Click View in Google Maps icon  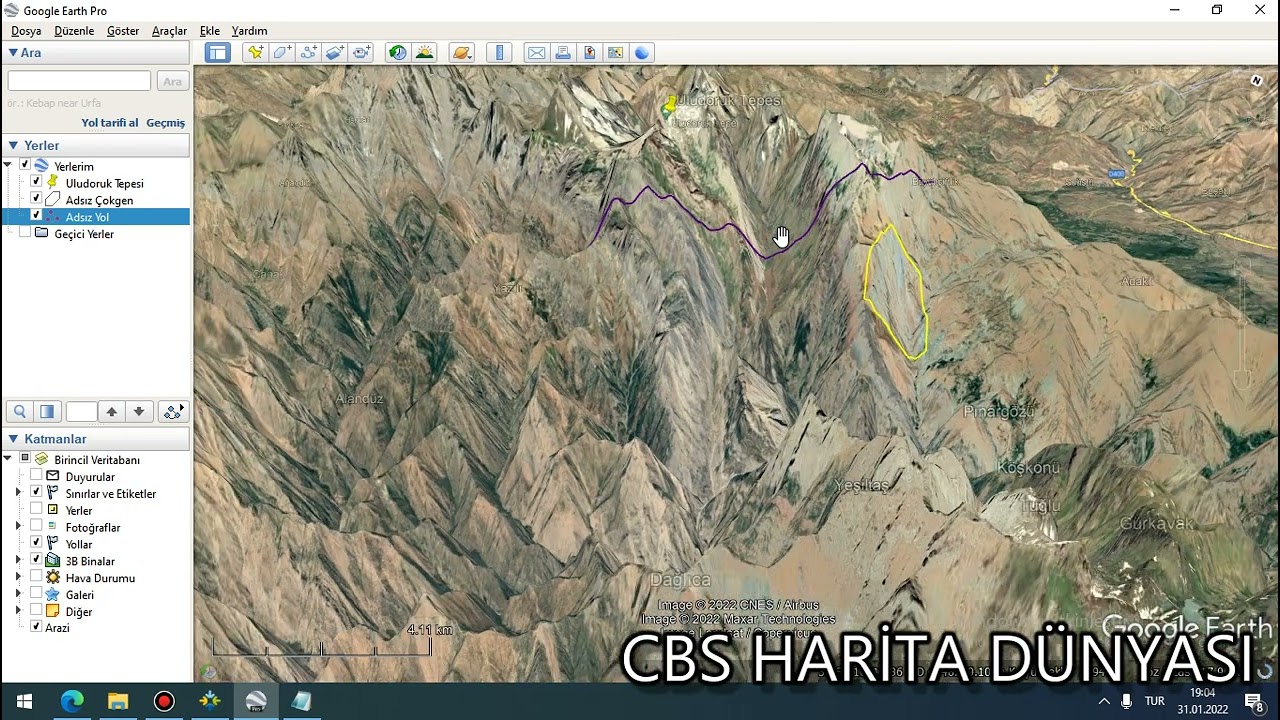[x=615, y=53]
